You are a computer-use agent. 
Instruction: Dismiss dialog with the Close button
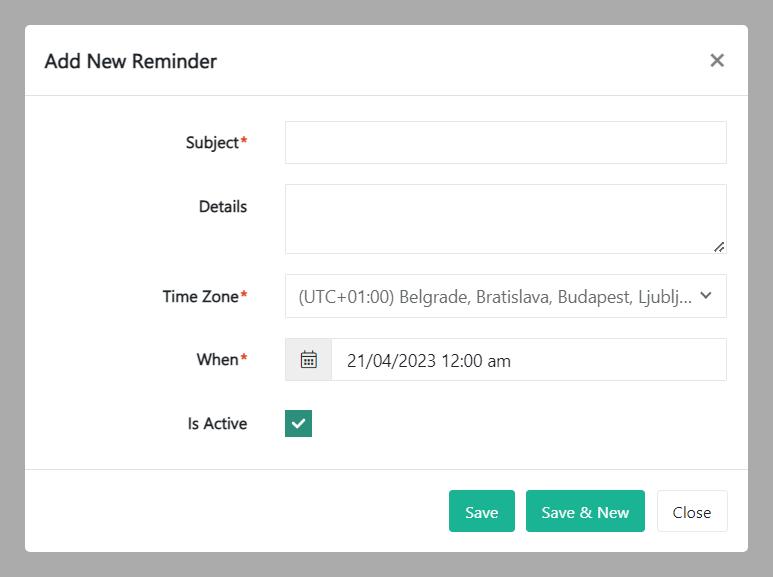tap(691, 511)
